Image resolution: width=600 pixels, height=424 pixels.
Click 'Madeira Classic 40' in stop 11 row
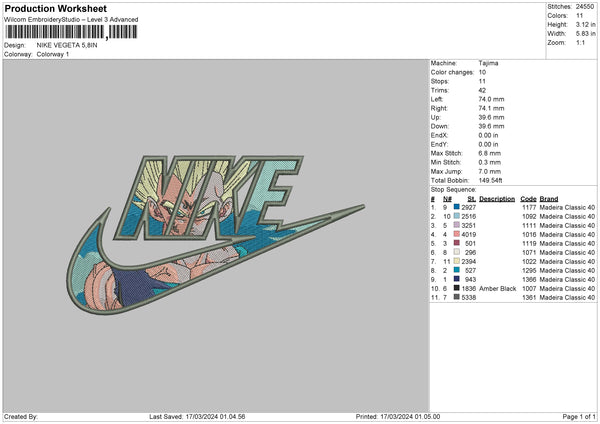567,297
